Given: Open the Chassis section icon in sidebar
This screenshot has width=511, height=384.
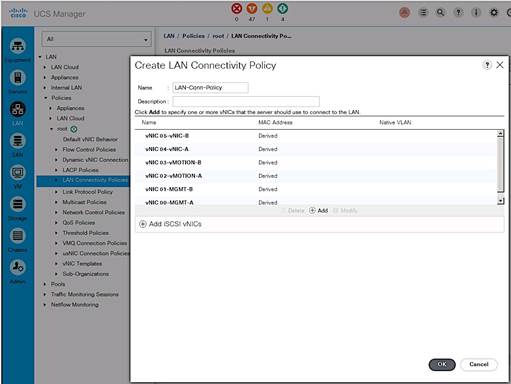Looking at the screenshot, I should coord(18,236).
